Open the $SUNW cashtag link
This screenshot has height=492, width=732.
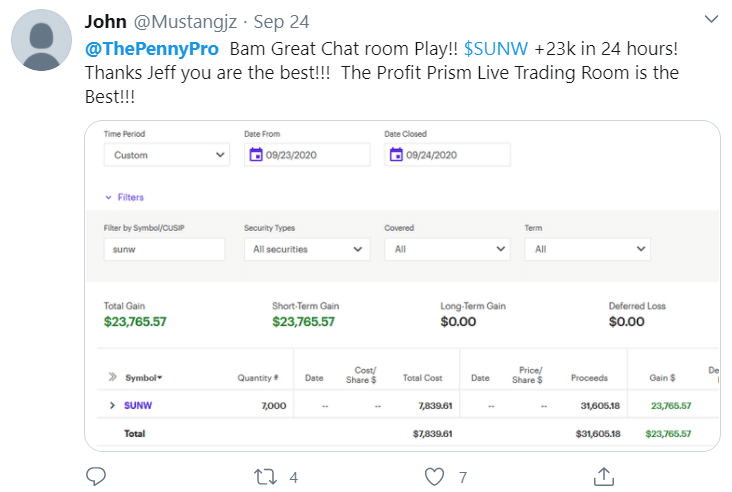click(496, 49)
